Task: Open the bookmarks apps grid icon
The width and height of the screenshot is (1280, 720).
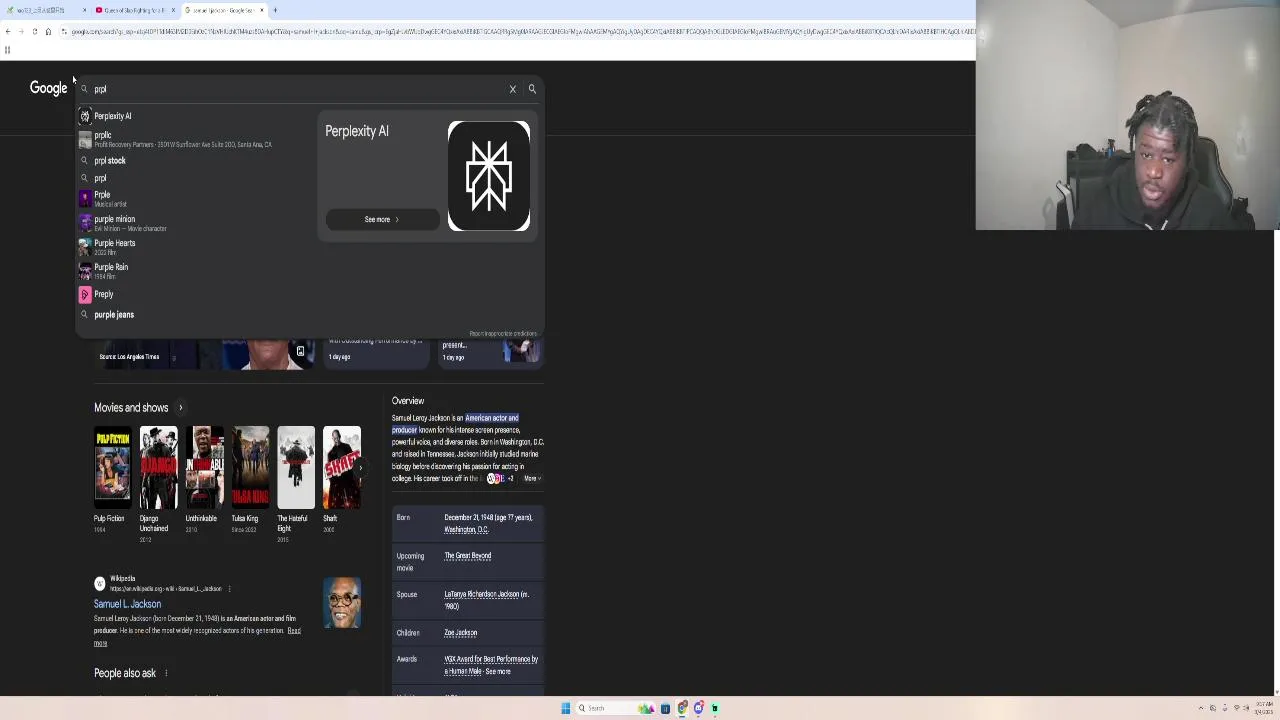Action: coord(7,49)
